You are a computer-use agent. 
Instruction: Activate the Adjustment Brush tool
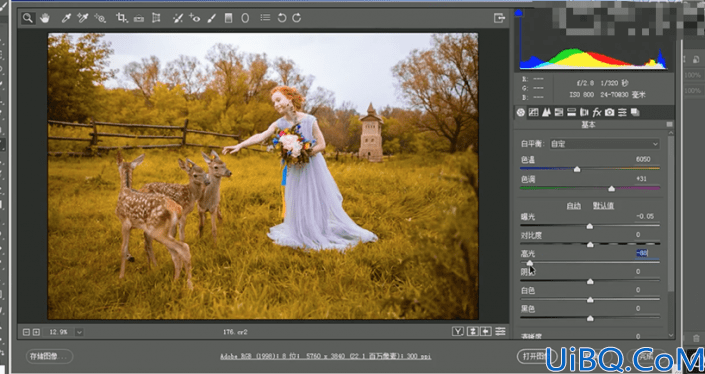tap(212, 18)
